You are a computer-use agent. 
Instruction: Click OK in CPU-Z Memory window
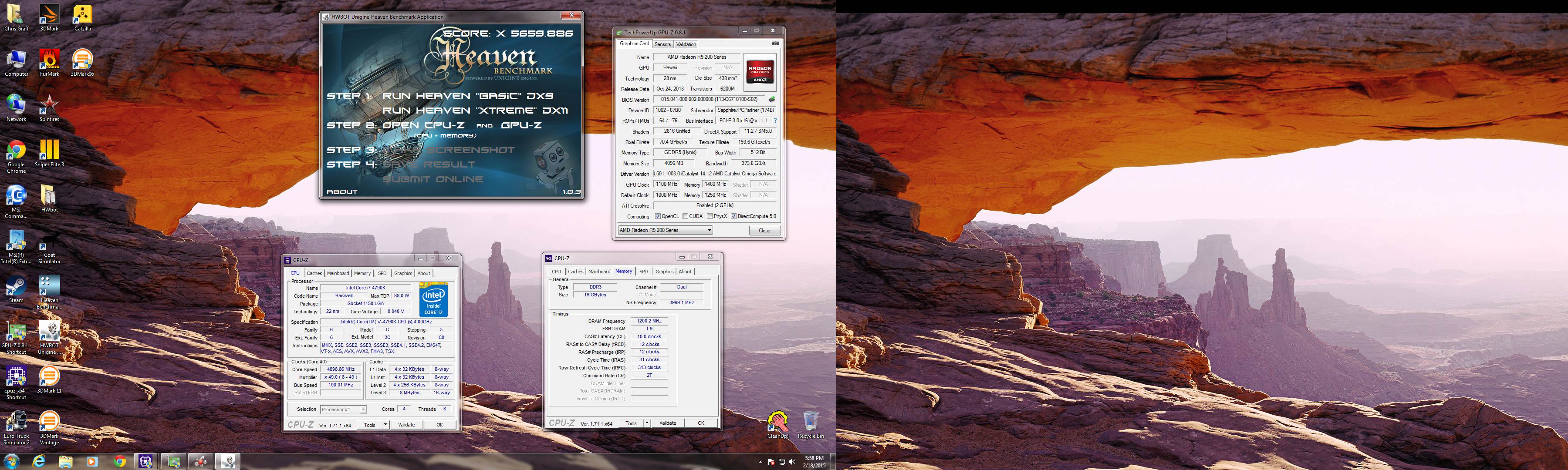(x=701, y=423)
